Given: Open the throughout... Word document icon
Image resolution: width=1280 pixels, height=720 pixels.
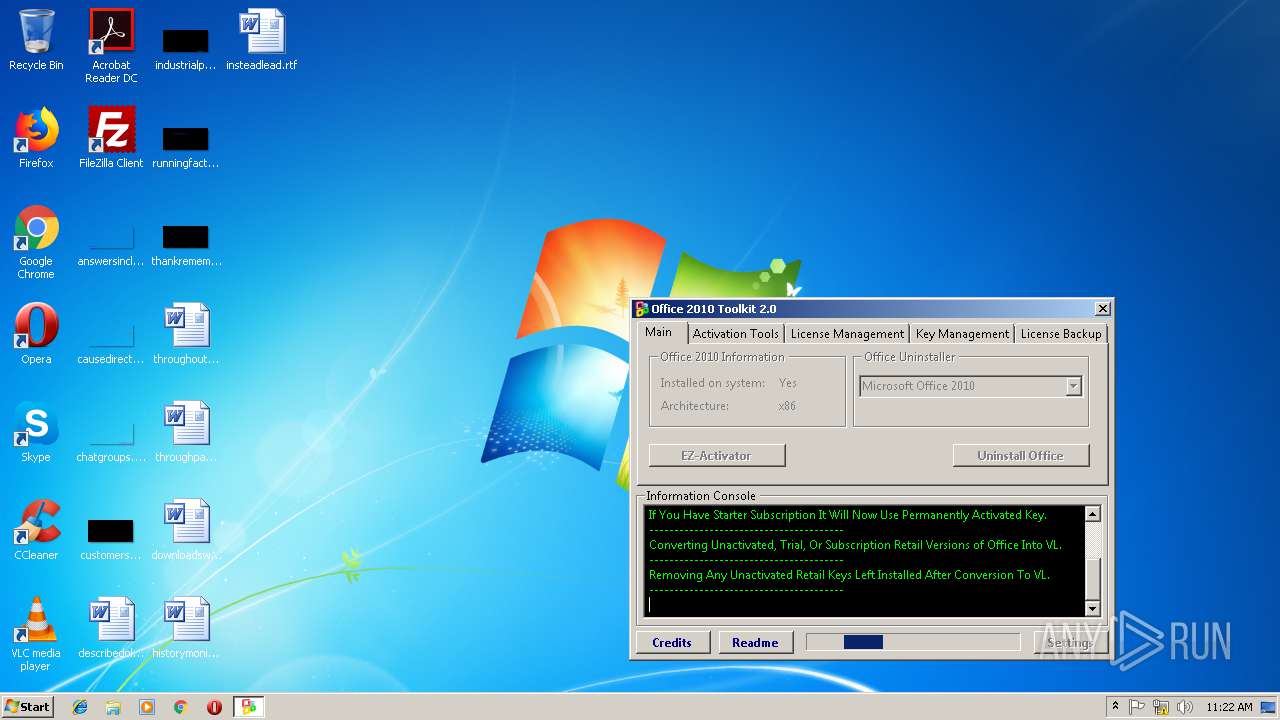Looking at the screenshot, I should click(186, 334).
